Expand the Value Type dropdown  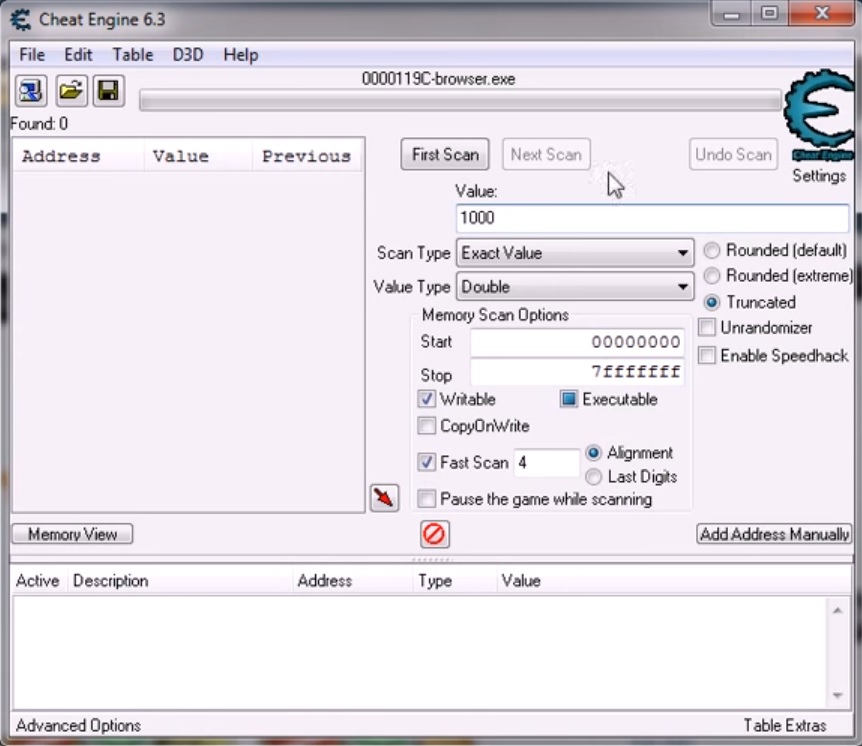tap(575, 287)
